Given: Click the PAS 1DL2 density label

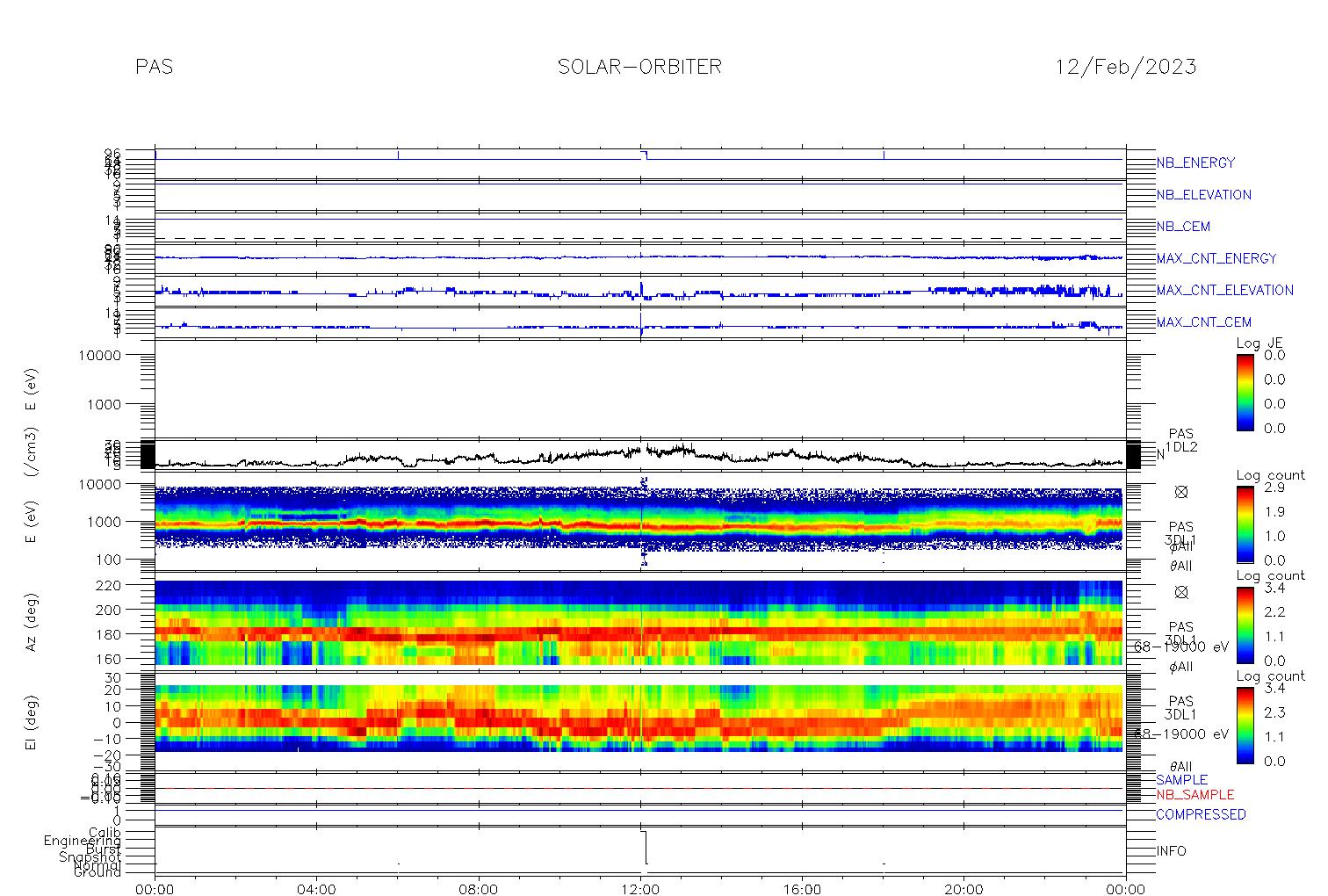Looking at the screenshot, I should click(1181, 441).
